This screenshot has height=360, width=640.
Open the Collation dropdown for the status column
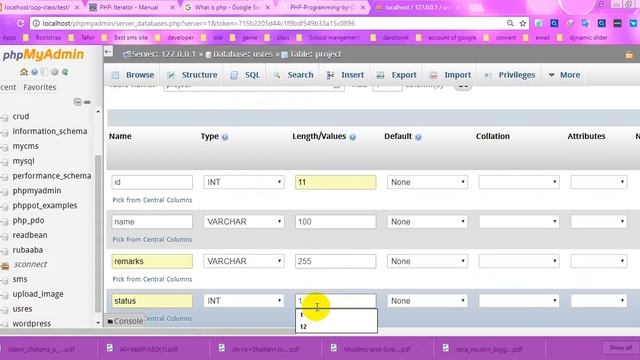pos(519,301)
